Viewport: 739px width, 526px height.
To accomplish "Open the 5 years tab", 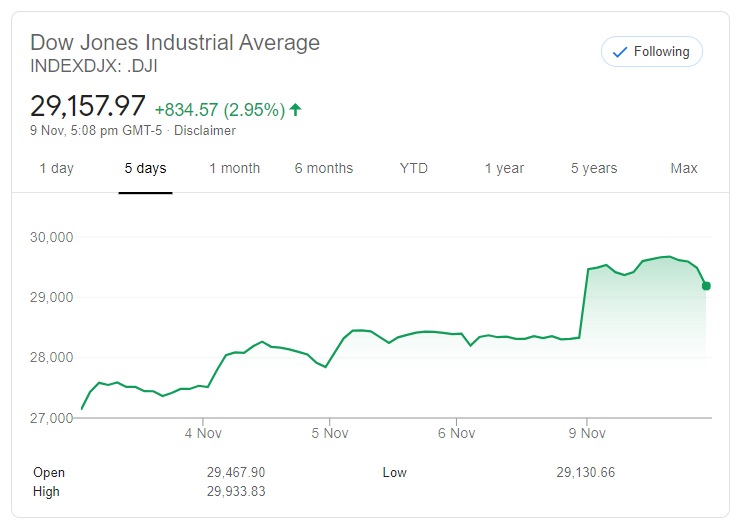I will coord(594,168).
